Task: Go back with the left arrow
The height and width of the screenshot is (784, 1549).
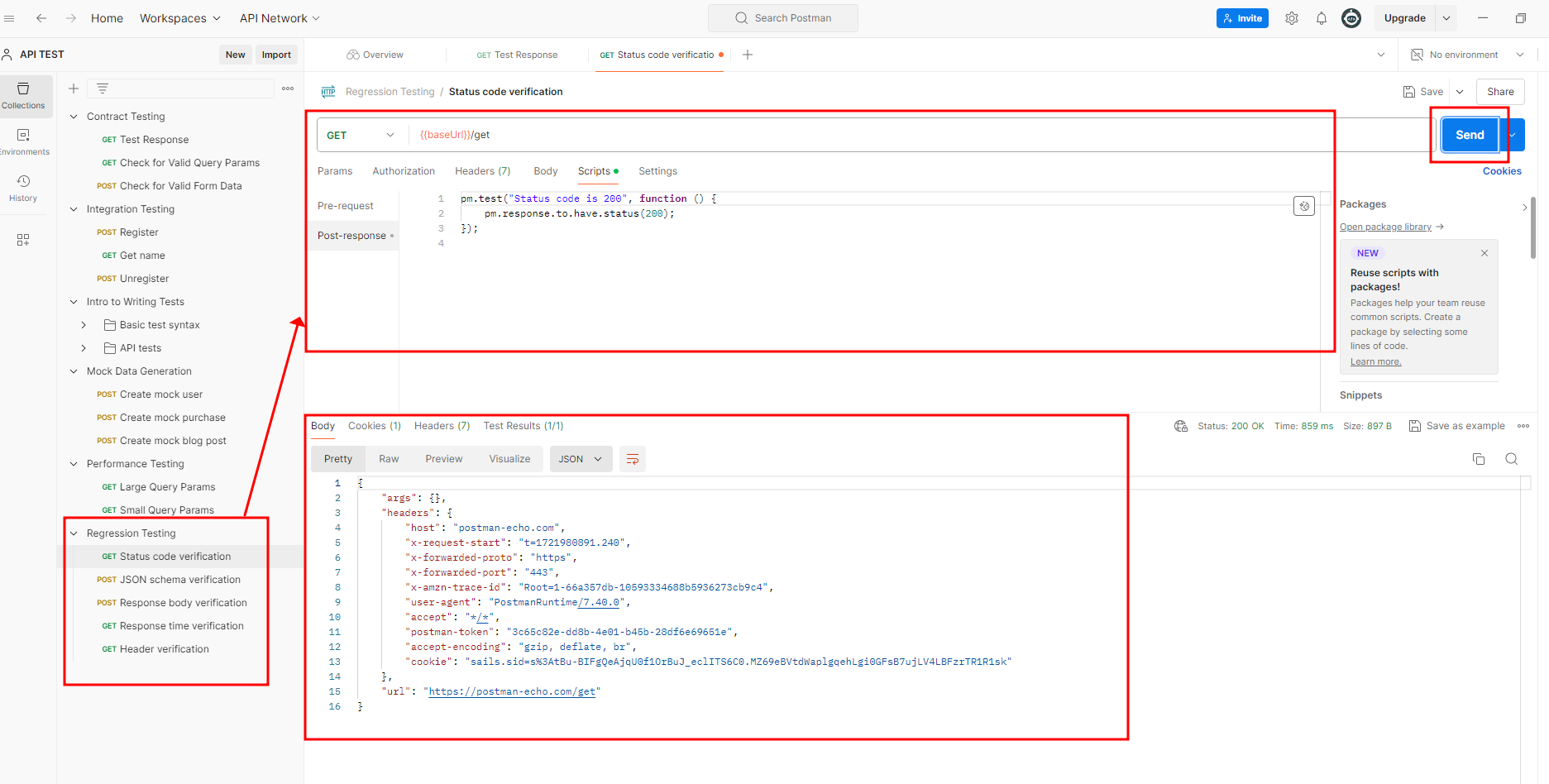Action: coord(41,18)
